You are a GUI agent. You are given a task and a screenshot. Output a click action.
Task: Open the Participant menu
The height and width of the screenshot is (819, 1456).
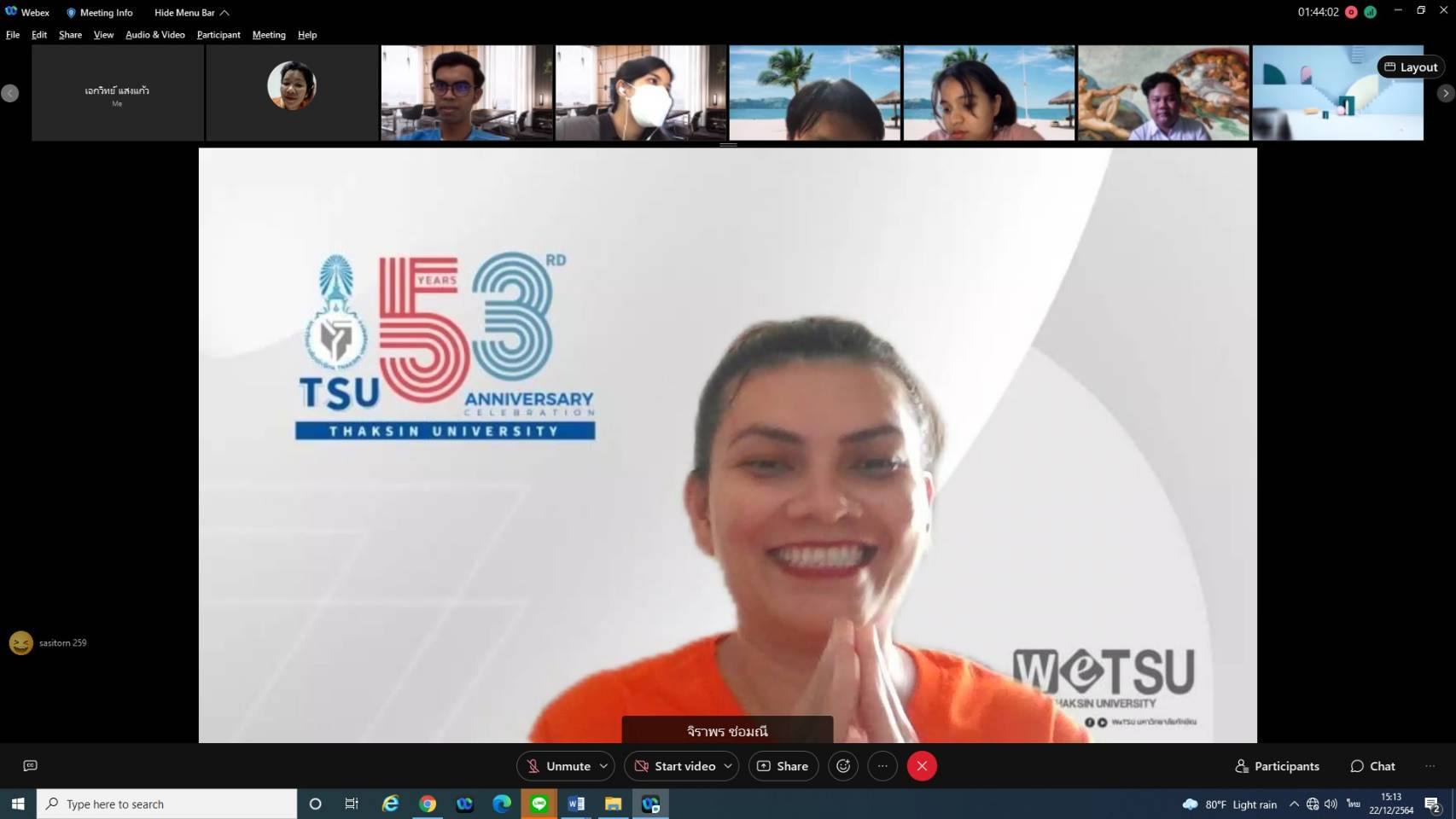[218, 35]
